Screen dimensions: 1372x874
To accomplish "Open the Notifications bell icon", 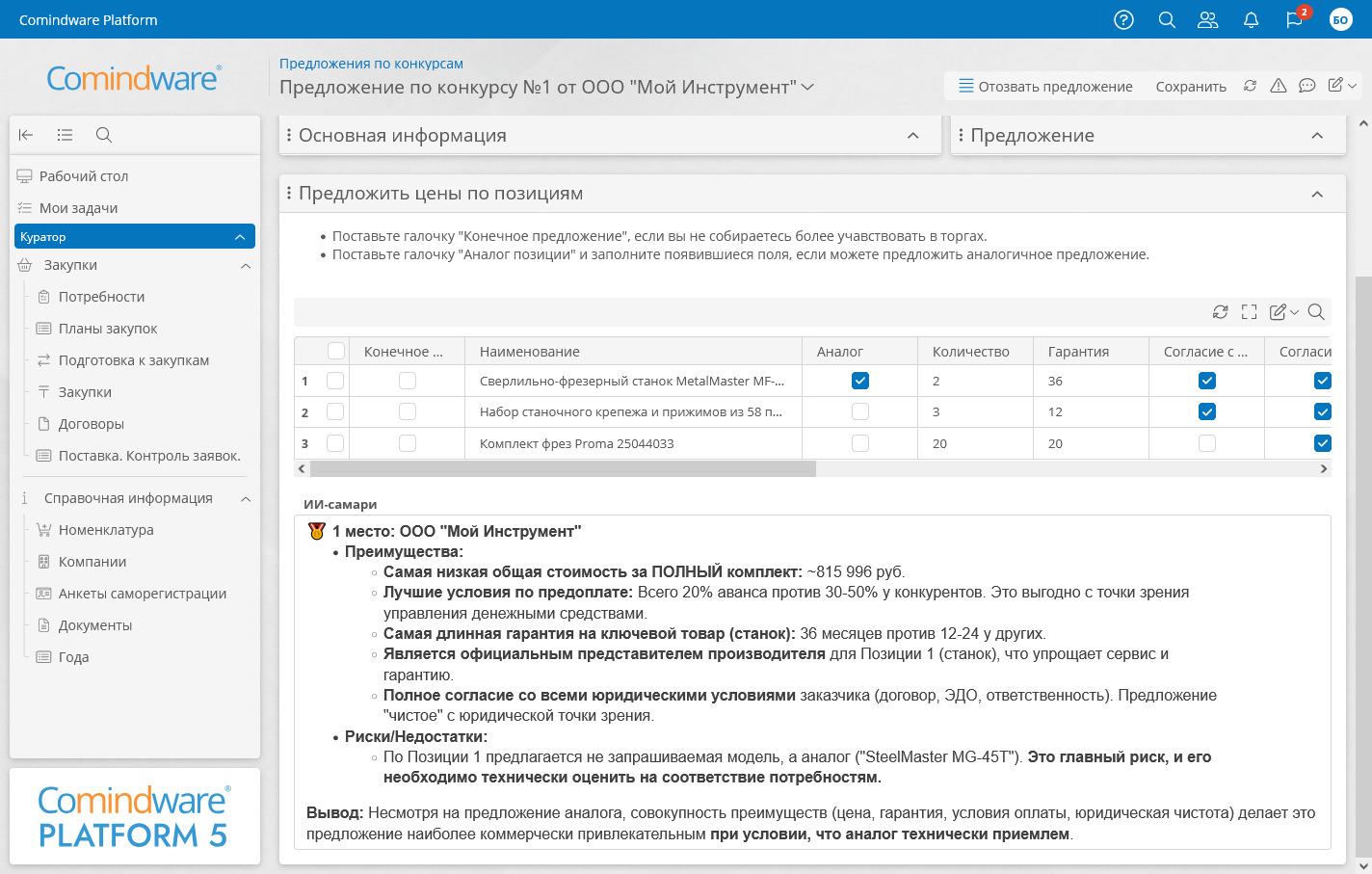I will click(x=1251, y=19).
